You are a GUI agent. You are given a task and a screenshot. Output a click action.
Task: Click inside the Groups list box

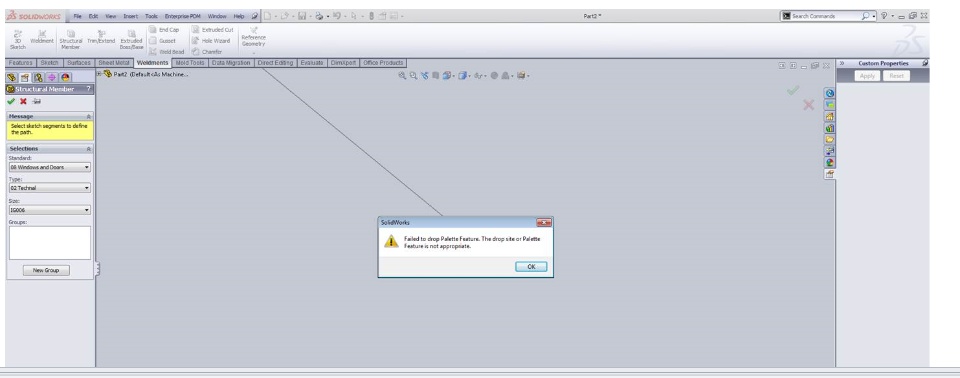tap(50, 243)
